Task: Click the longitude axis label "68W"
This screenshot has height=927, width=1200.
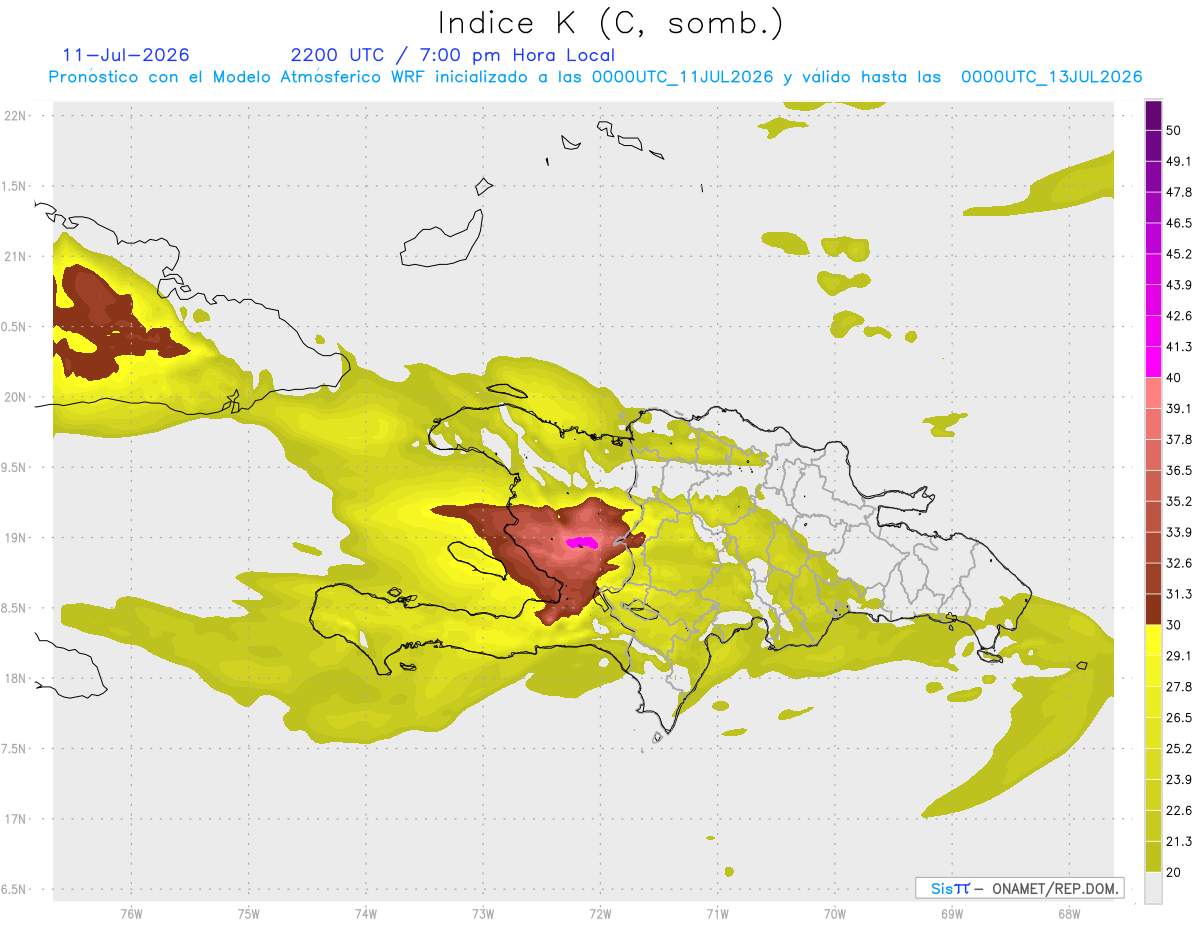Action: coord(1069,913)
